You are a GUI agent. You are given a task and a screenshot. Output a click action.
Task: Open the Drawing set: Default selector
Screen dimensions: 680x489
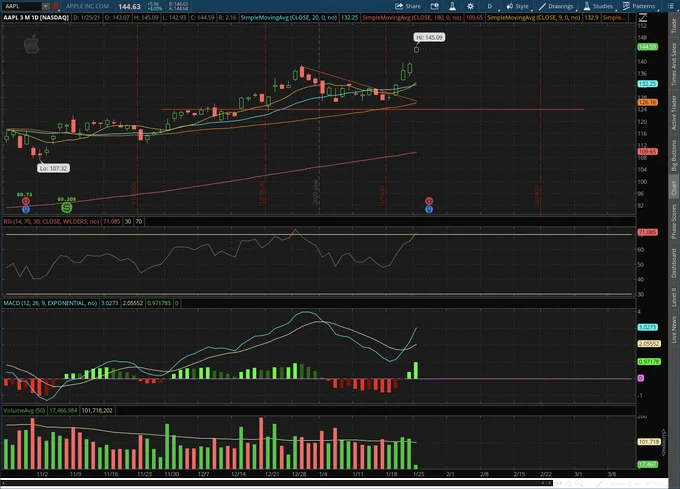[x=637, y=483]
